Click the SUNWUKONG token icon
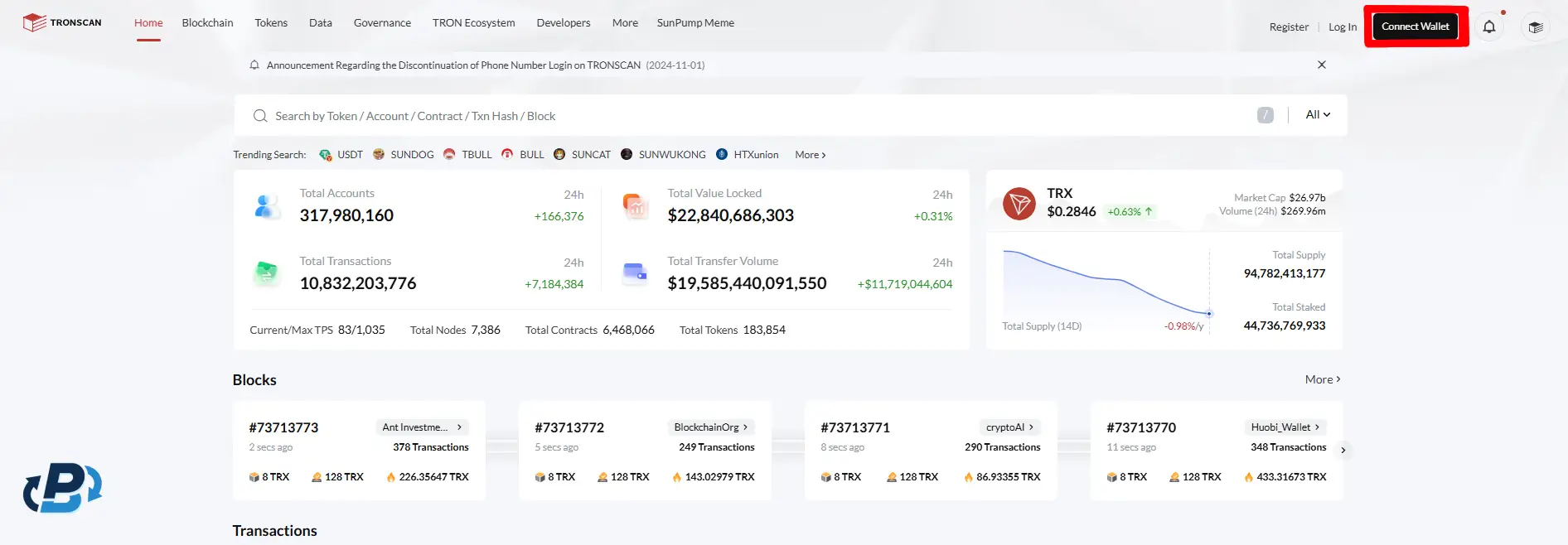Image resolution: width=1568 pixels, height=545 pixels. click(627, 154)
